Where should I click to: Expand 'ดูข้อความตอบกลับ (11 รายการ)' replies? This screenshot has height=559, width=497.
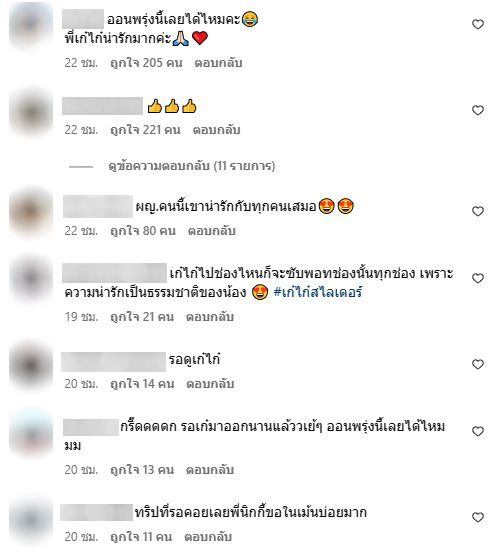(x=191, y=166)
